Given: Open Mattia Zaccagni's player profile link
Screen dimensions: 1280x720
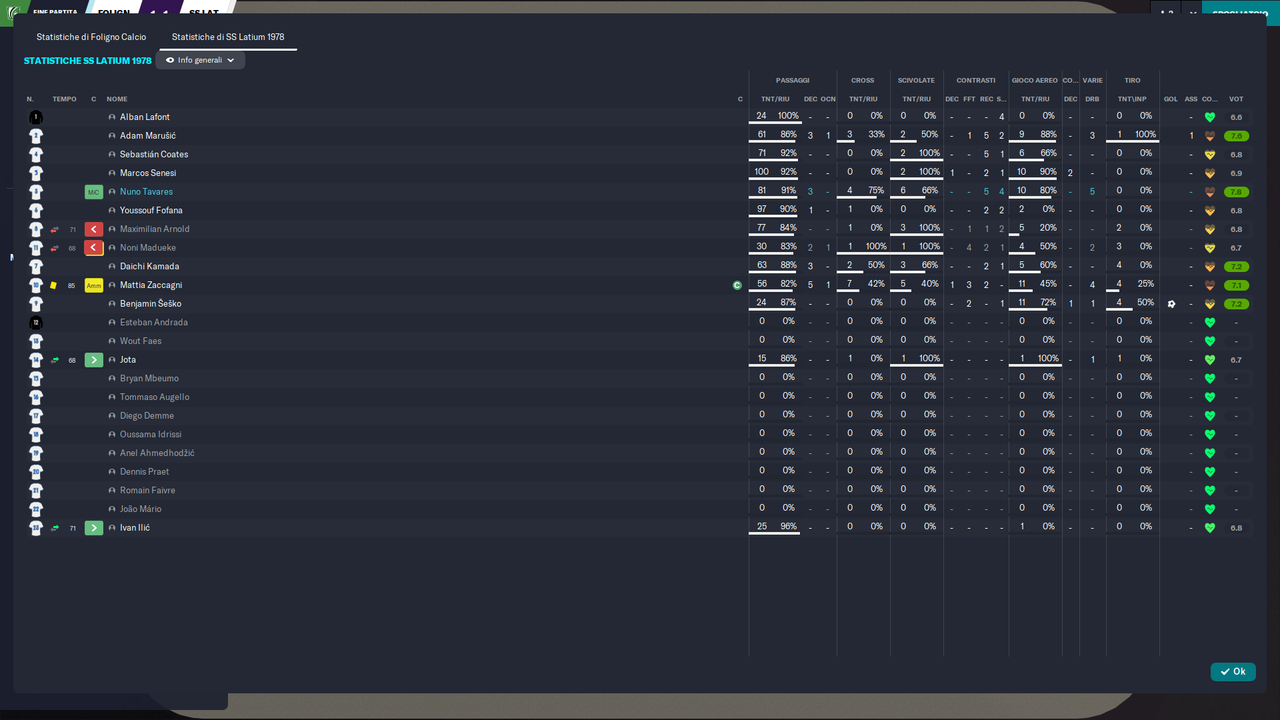Looking at the screenshot, I should click(x=151, y=285).
